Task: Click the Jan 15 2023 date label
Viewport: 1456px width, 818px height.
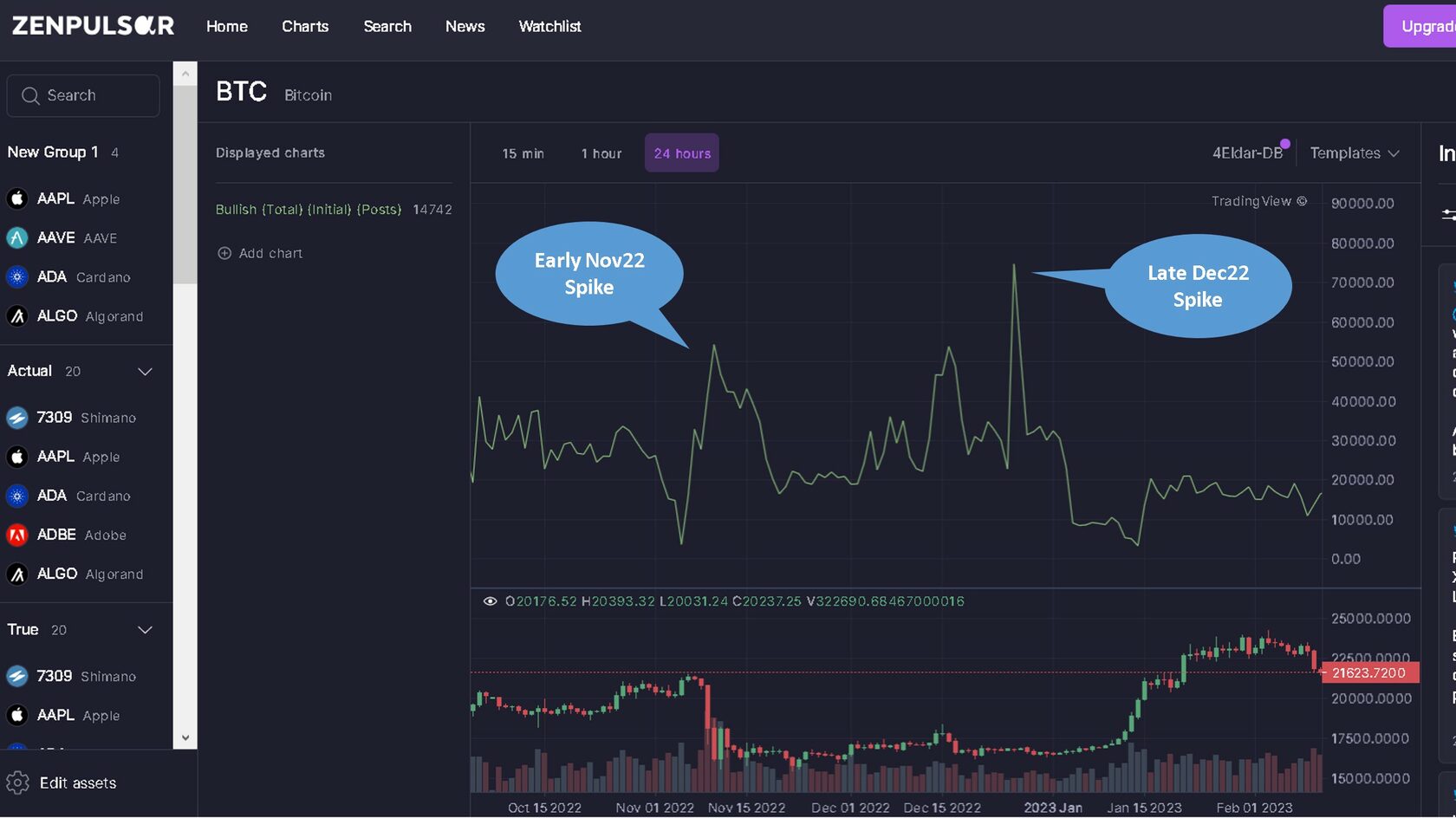Action: [1144, 808]
